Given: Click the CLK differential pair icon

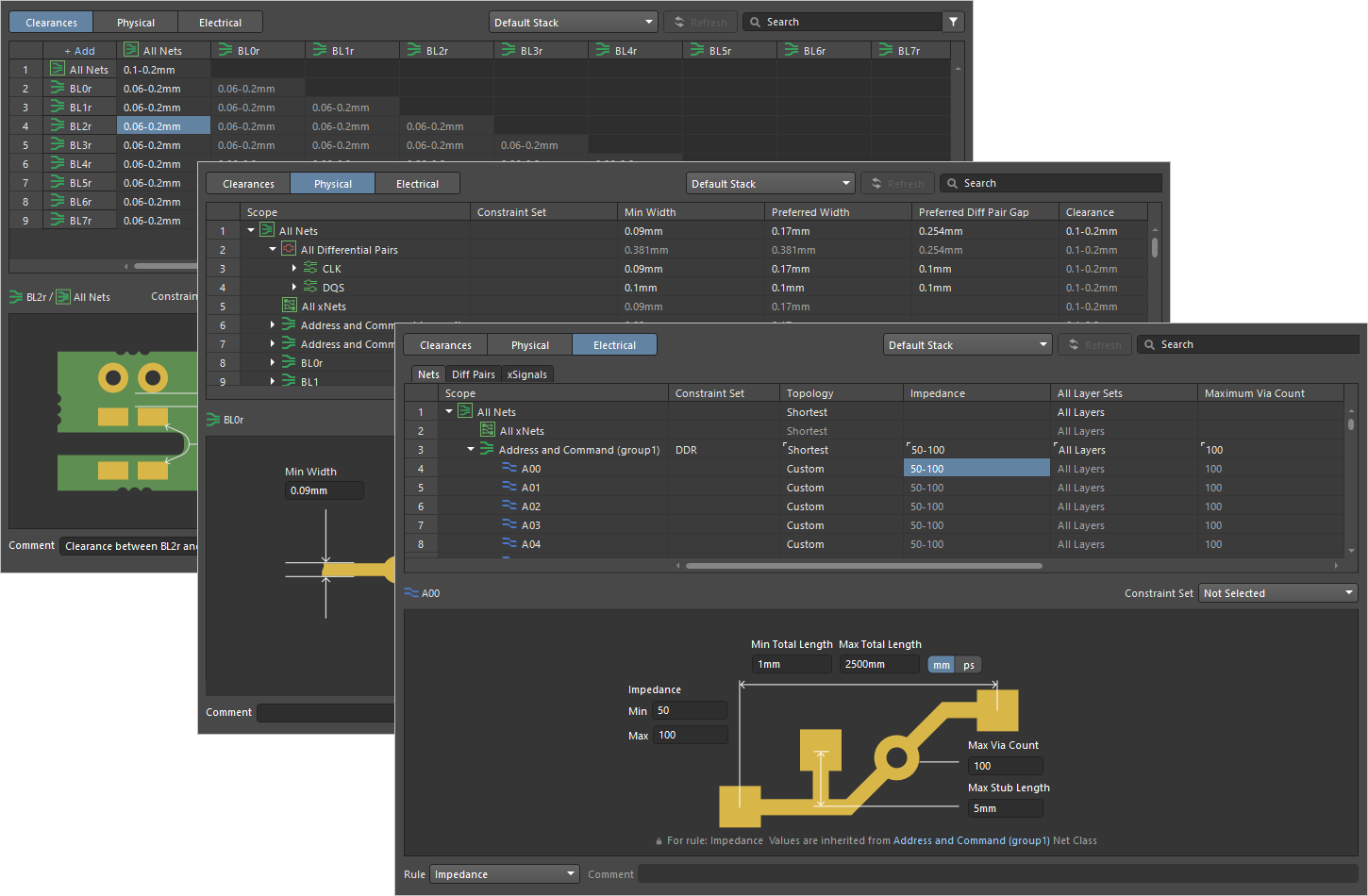Looking at the screenshot, I should [x=310, y=269].
